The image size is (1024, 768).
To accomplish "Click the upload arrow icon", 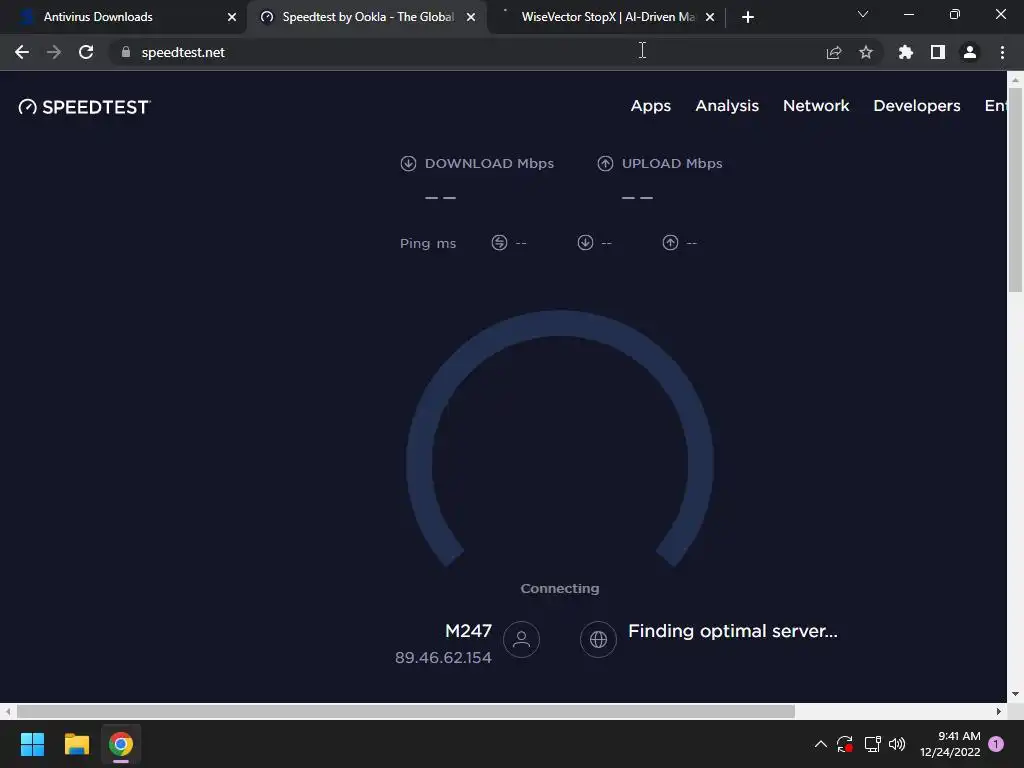I will click(x=605, y=163).
